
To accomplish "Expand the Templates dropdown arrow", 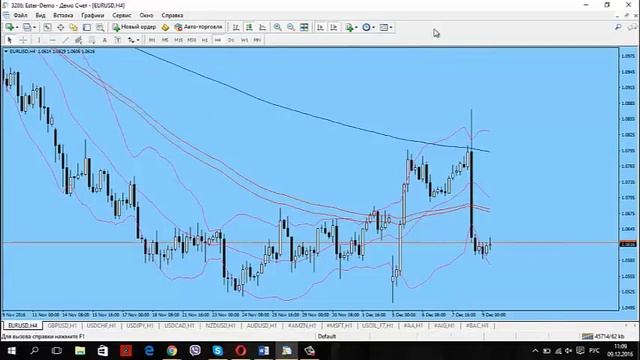I will coord(391,27).
